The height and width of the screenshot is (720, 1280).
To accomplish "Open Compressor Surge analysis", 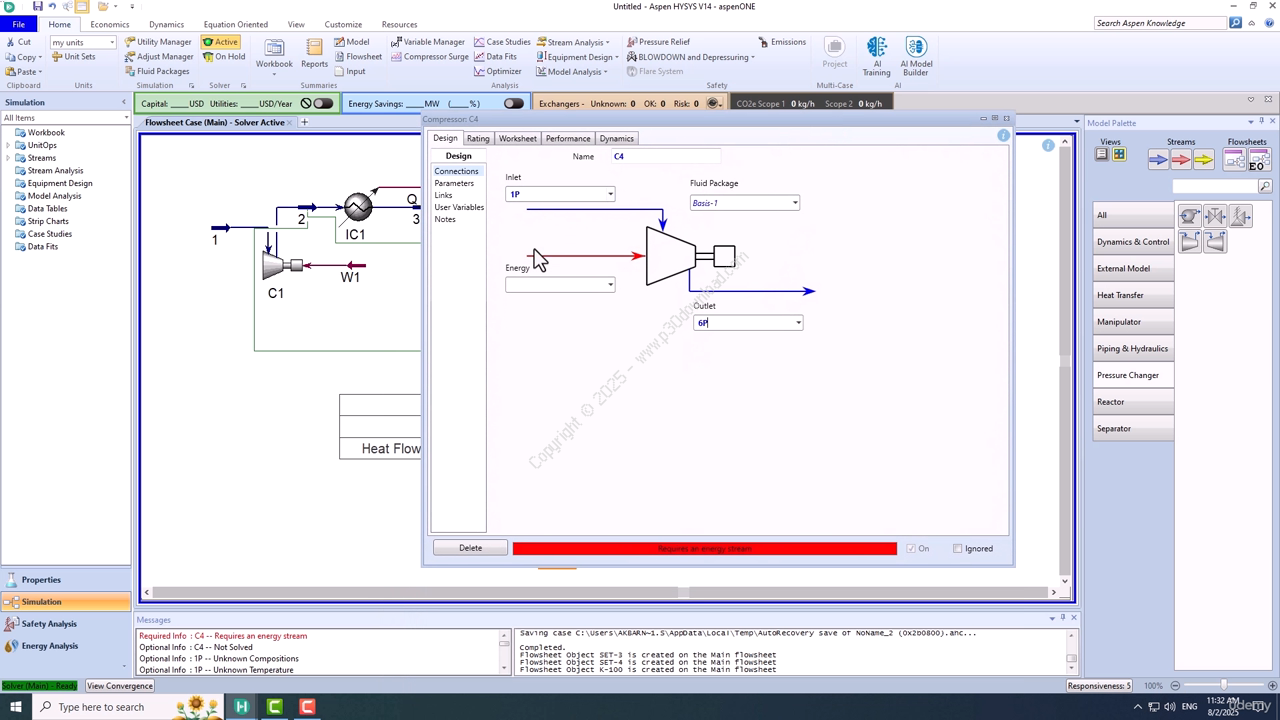I will click(x=430, y=57).
